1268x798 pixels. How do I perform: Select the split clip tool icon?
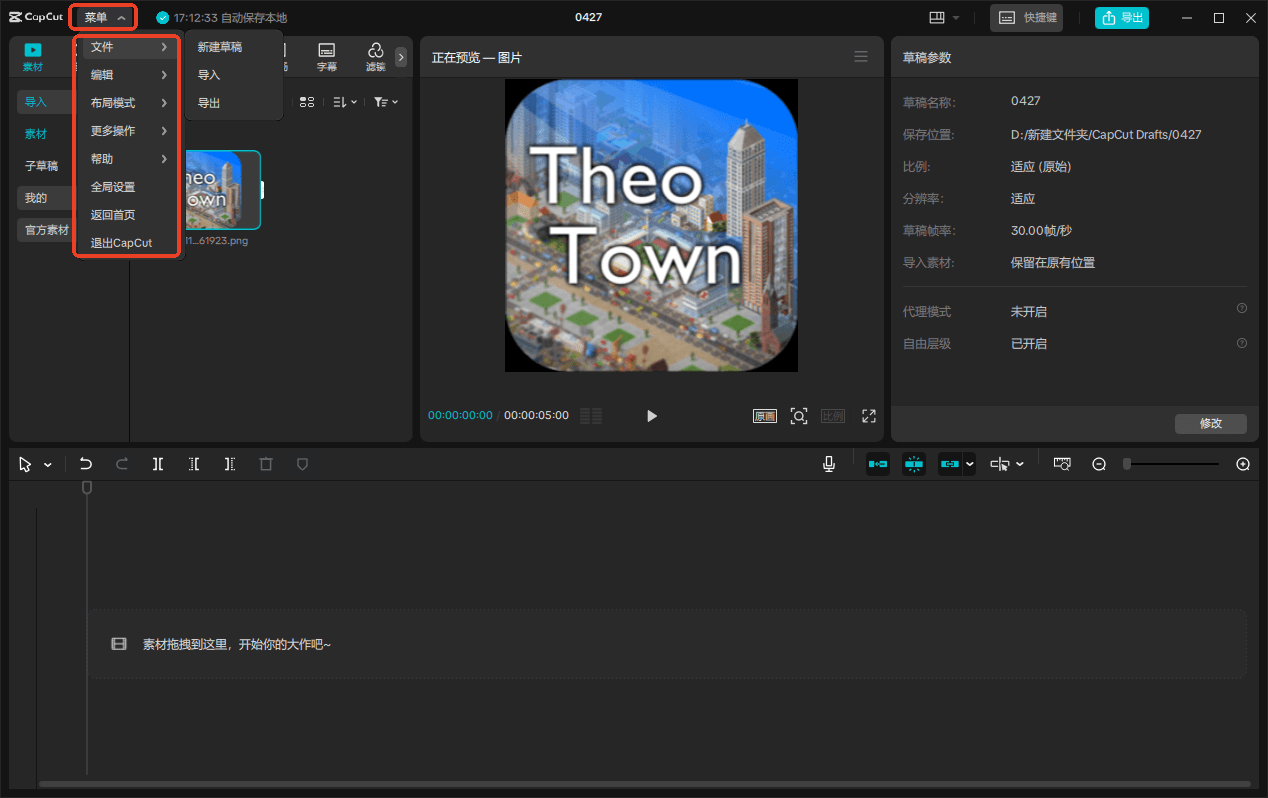click(x=158, y=464)
